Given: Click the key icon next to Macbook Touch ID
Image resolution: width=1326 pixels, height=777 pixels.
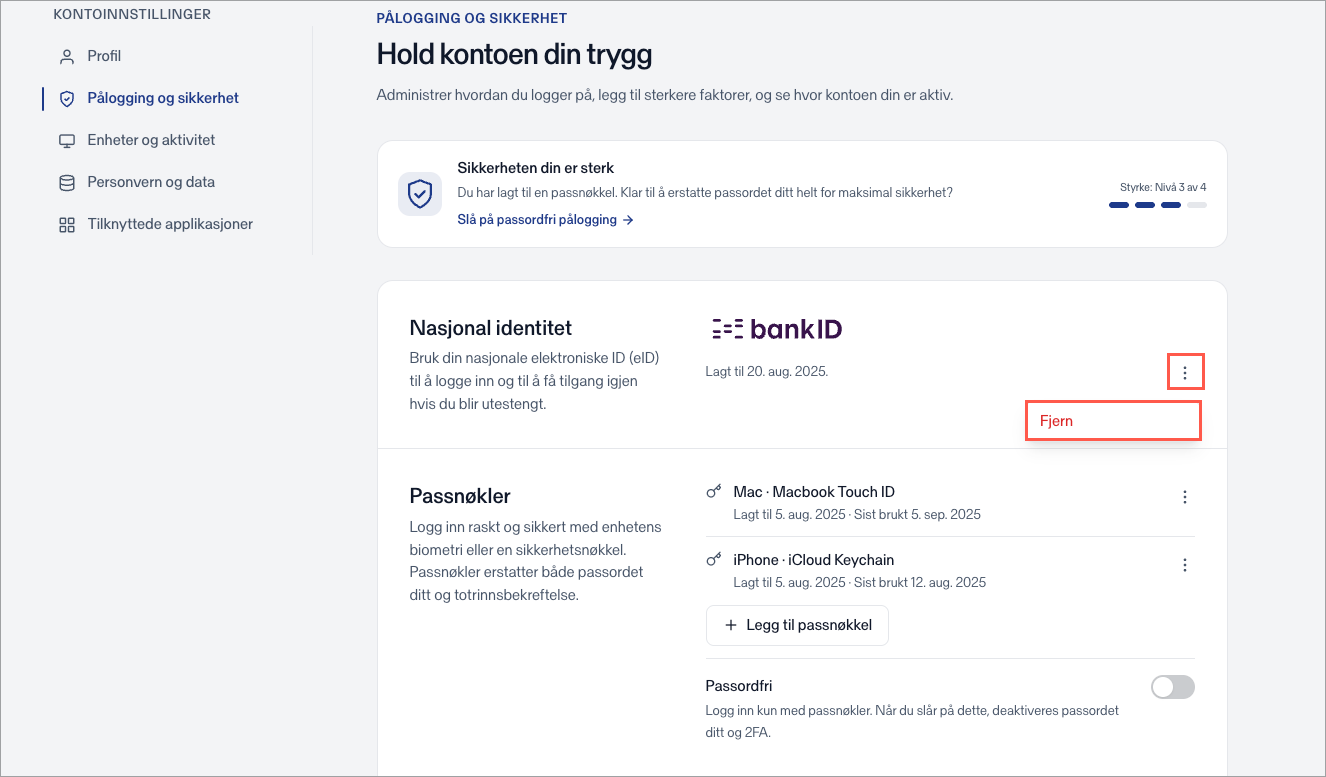Looking at the screenshot, I should [714, 492].
